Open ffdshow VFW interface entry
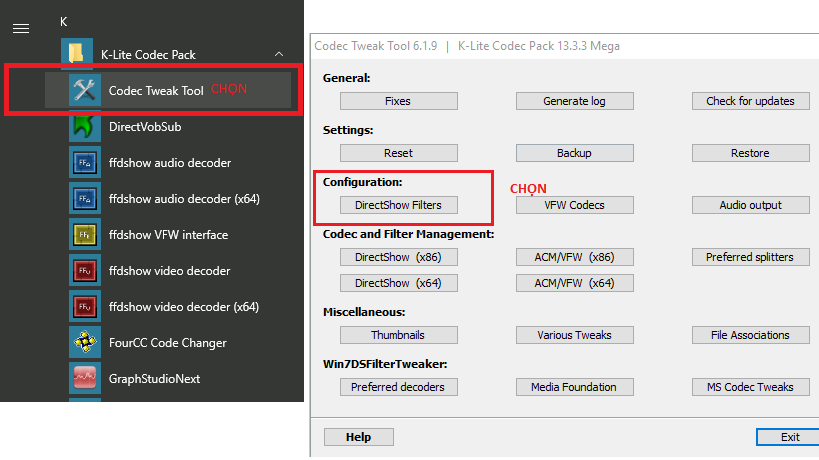Image resolution: width=819 pixels, height=460 pixels. click(x=168, y=235)
